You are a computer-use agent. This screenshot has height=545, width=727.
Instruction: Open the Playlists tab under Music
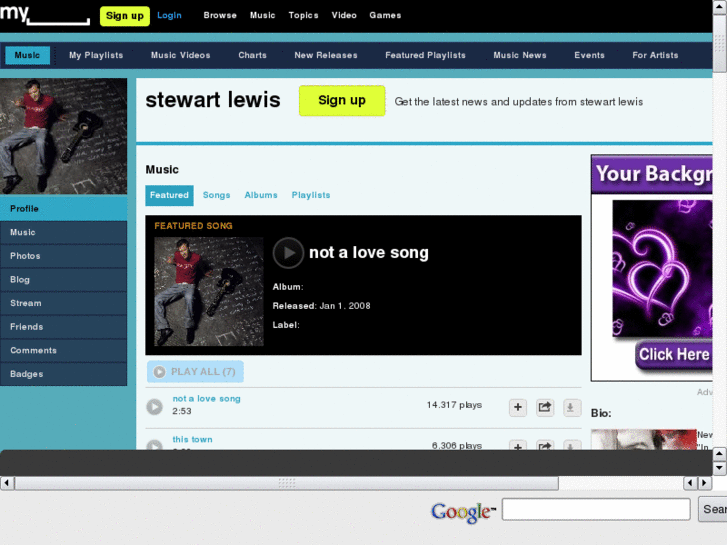point(310,195)
